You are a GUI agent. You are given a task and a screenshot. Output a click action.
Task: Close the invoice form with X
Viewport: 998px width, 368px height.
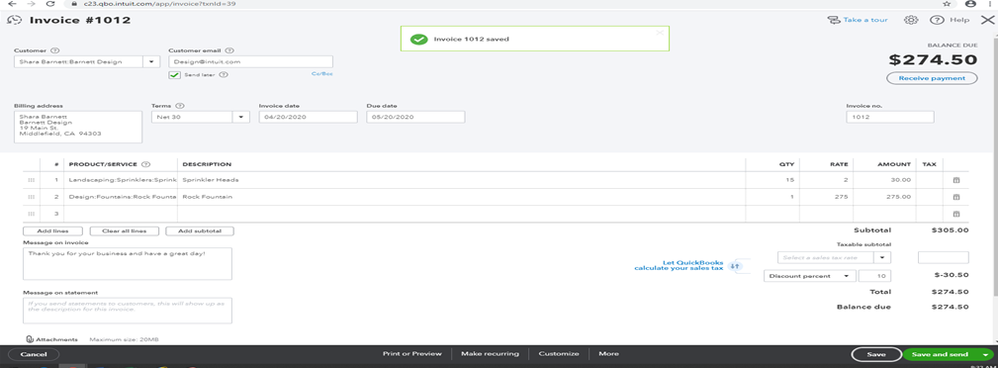coord(986,20)
